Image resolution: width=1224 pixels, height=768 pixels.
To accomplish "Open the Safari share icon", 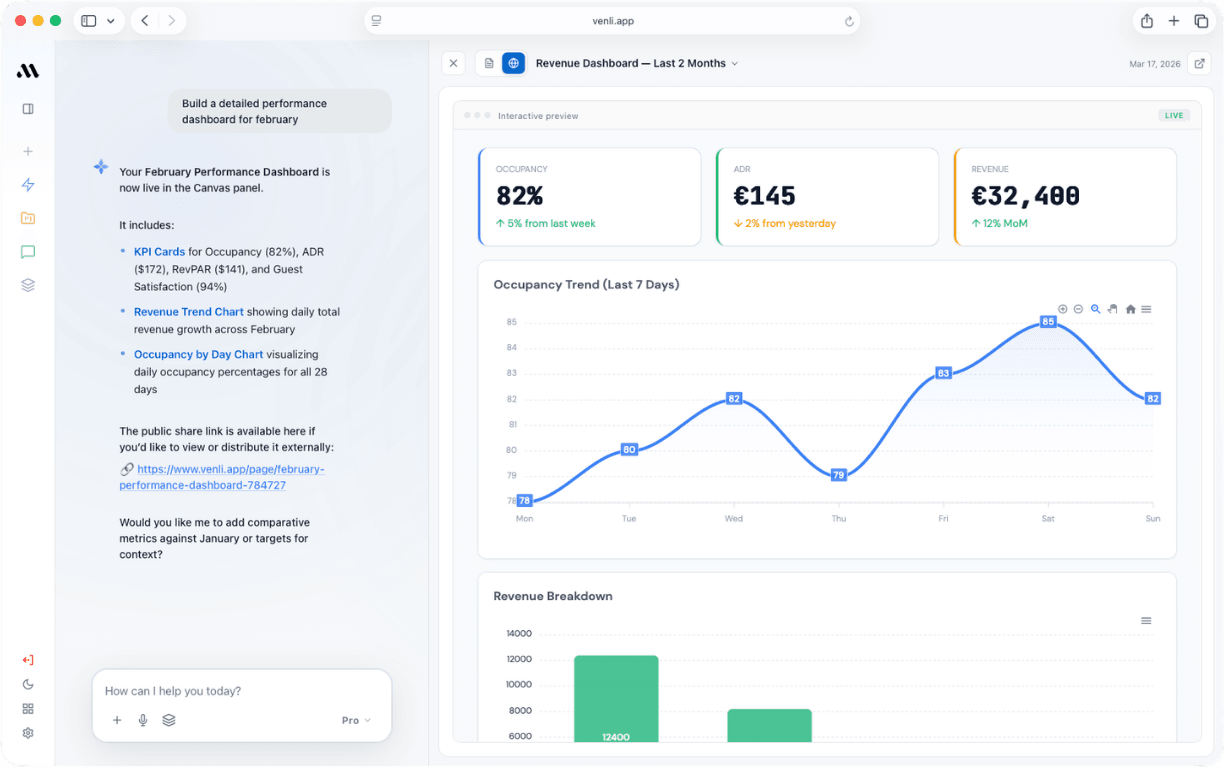I will tap(1147, 21).
